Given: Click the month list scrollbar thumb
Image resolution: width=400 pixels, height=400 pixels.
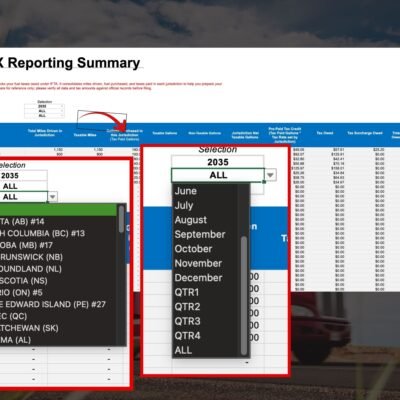Looking at the screenshot, I should pyautogui.click(x=244, y=296).
